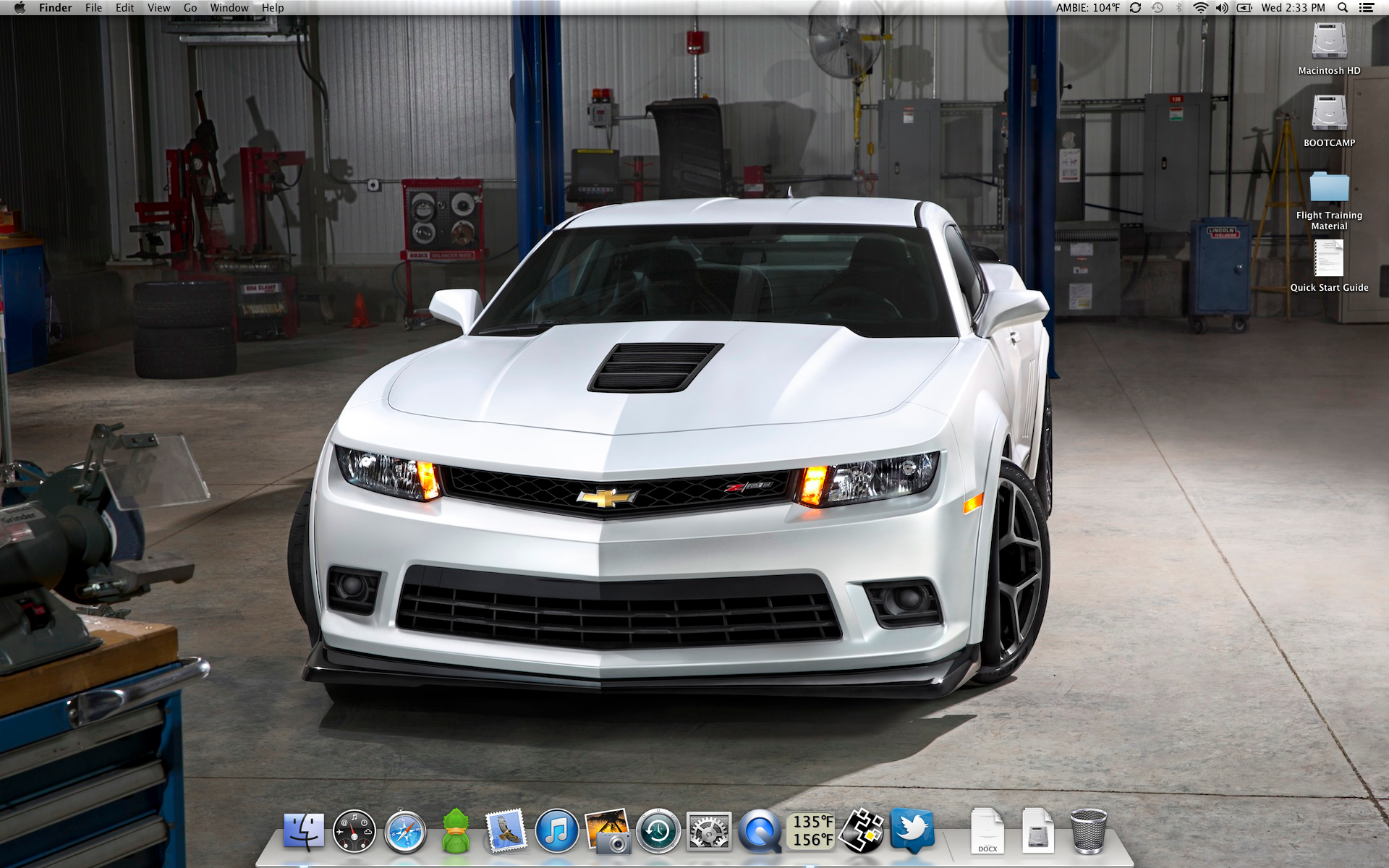The width and height of the screenshot is (1389, 868).
Task: Open the Help menu
Action: pos(273,8)
